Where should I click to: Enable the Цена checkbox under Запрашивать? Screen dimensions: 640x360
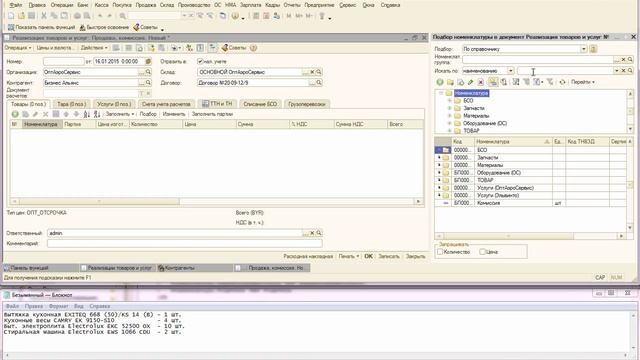pos(482,252)
